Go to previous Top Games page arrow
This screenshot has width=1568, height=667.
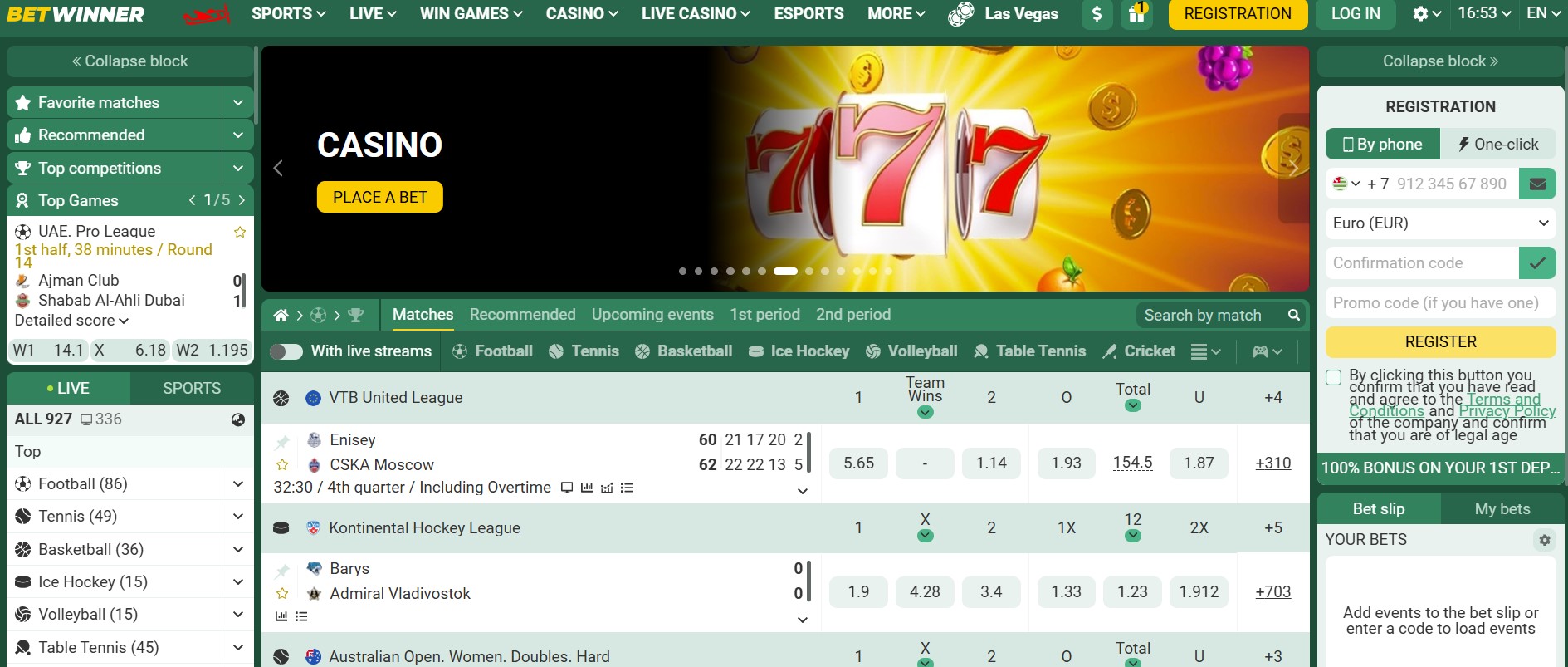[193, 200]
